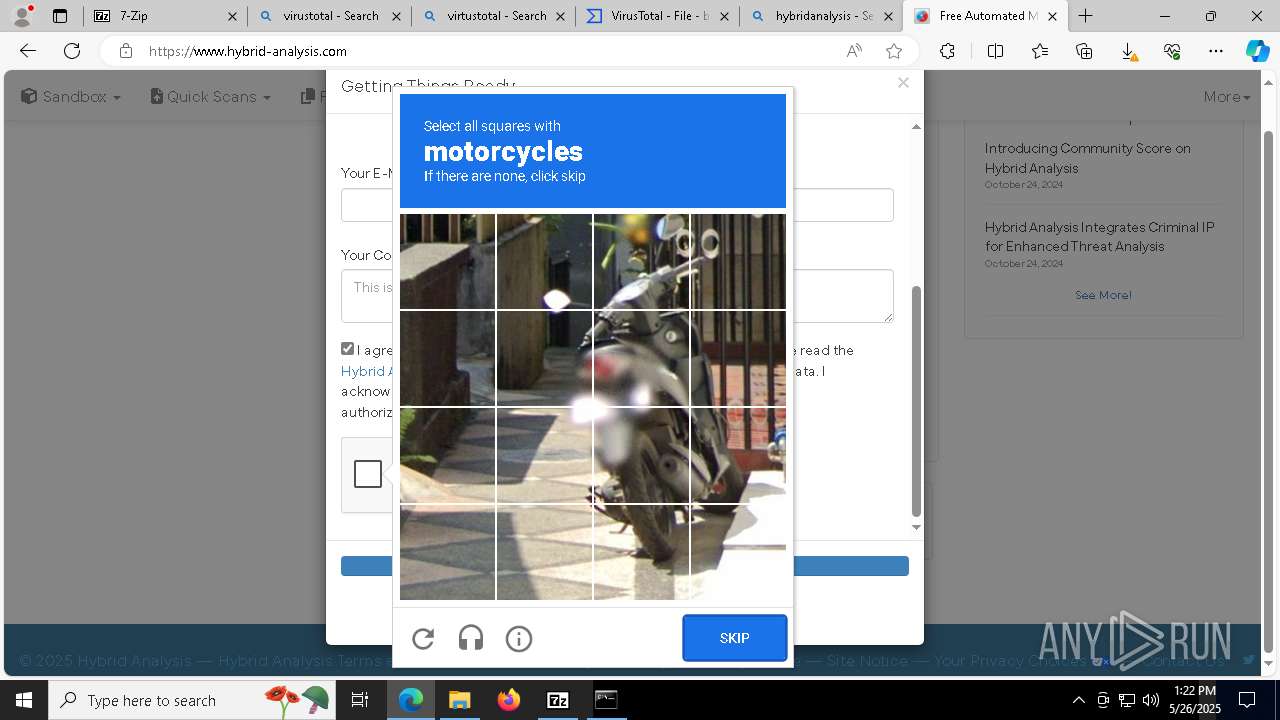This screenshot has width=1280, height=720.
Task: Open browser Collections
Action: [1084, 51]
